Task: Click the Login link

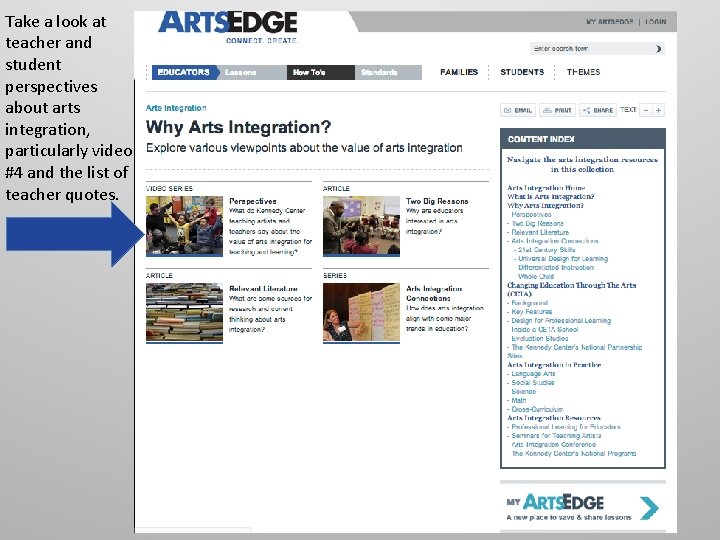Action: (655, 22)
